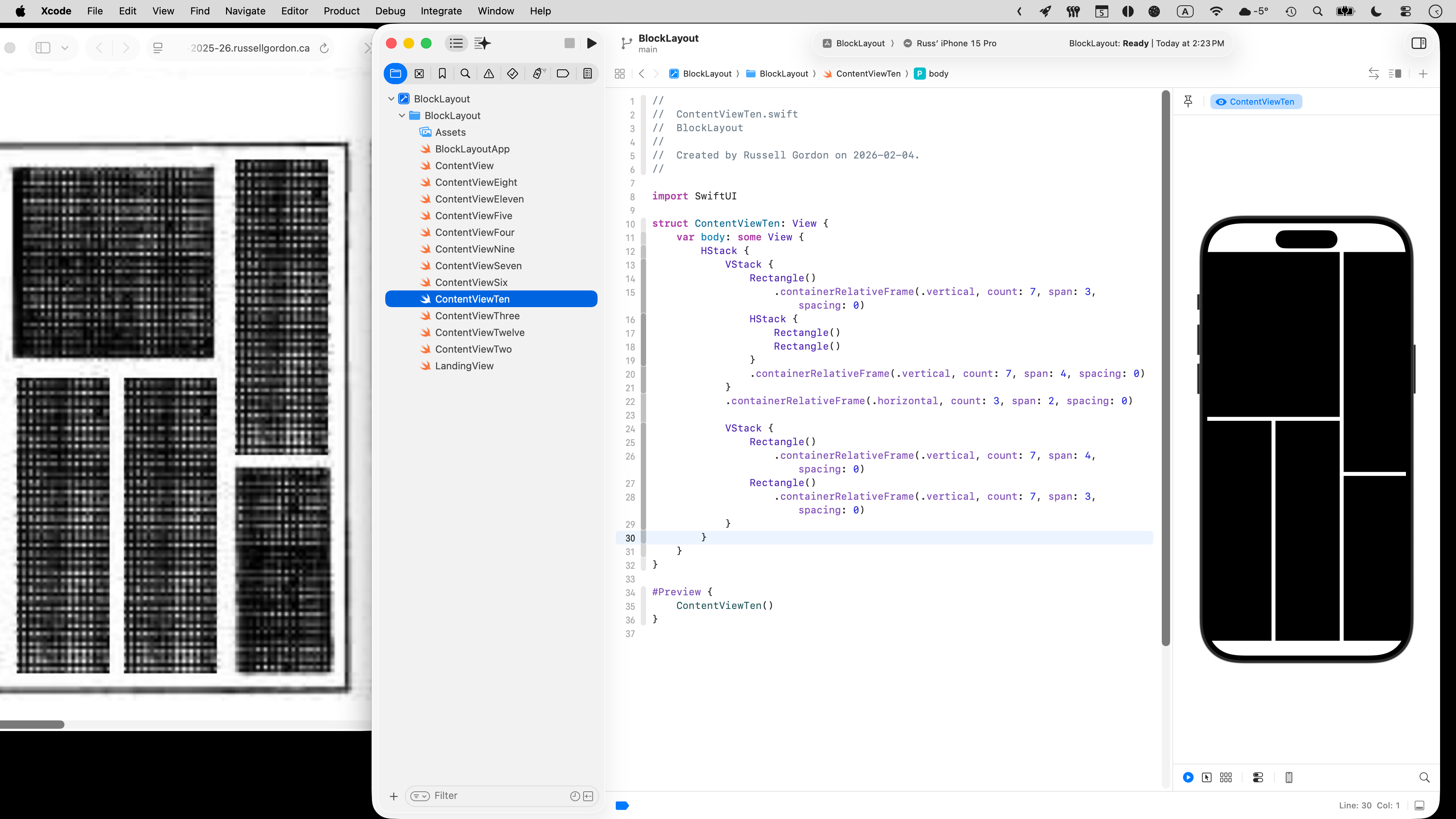Toggle the Live preview mode button

[1188, 777]
